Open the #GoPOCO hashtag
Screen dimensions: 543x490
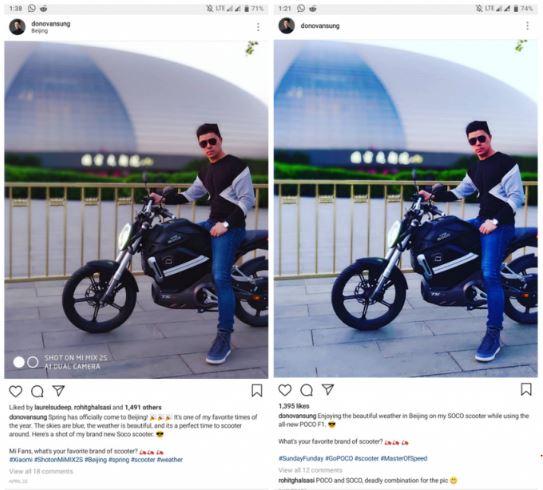pos(339,458)
